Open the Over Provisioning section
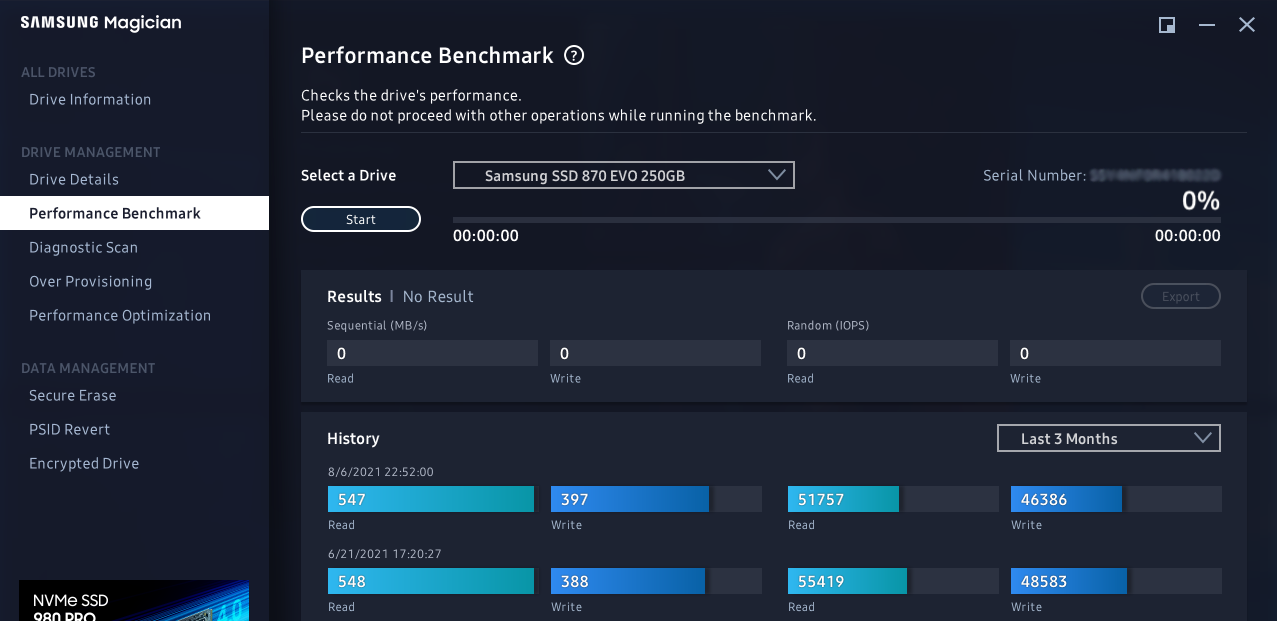 point(90,281)
